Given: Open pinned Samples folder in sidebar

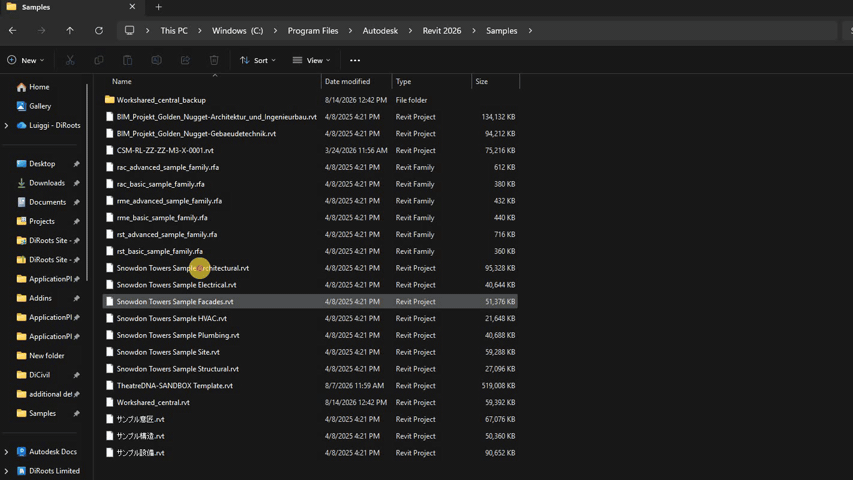Looking at the screenshot, I should 36,414.
